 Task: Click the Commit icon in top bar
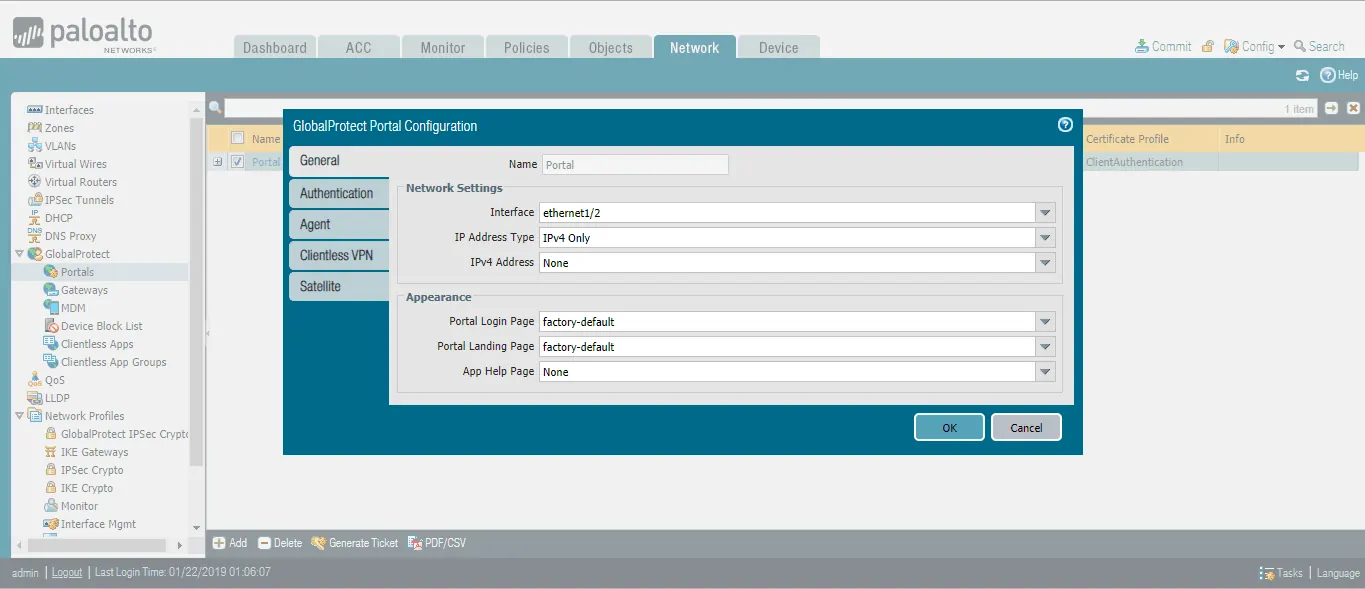tap(1142, 46)
